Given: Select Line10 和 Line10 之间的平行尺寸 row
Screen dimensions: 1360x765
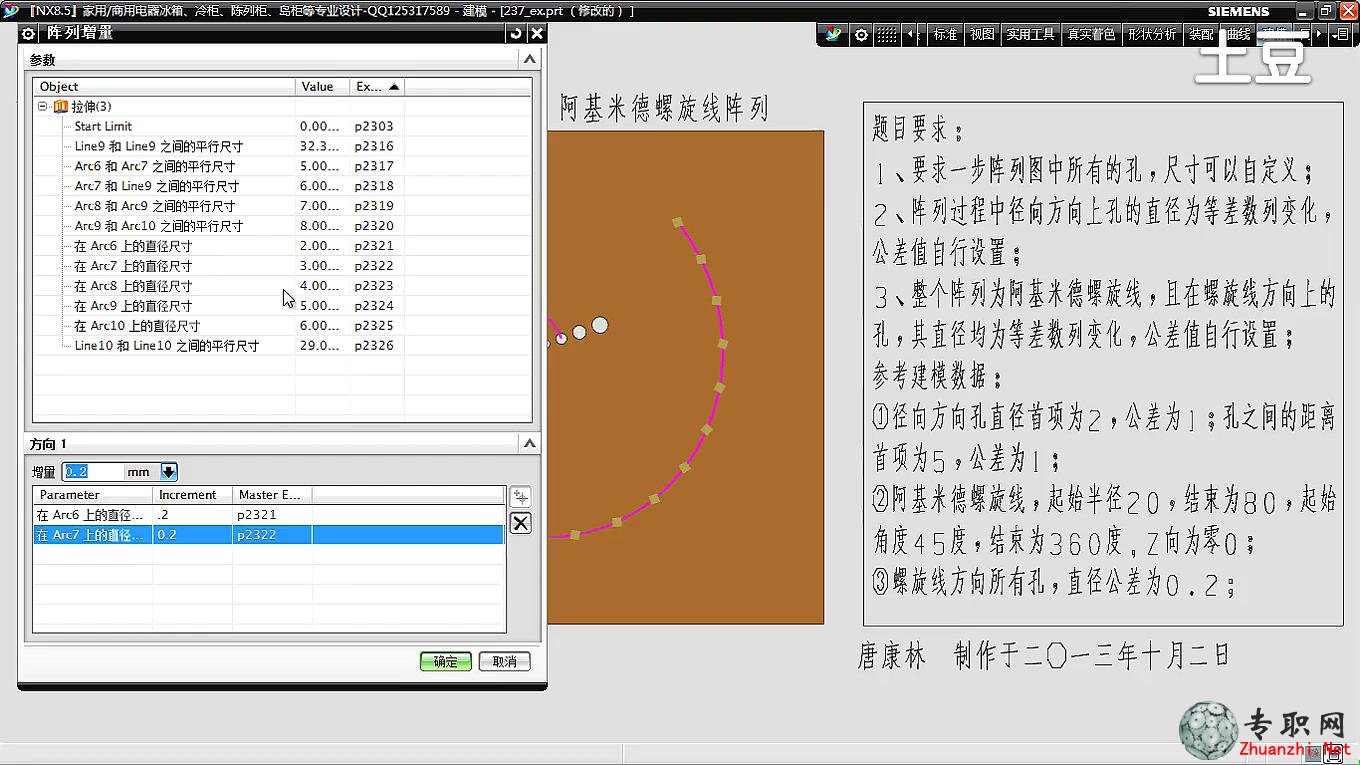Looking at the screenshot, I should coord(282,346).
